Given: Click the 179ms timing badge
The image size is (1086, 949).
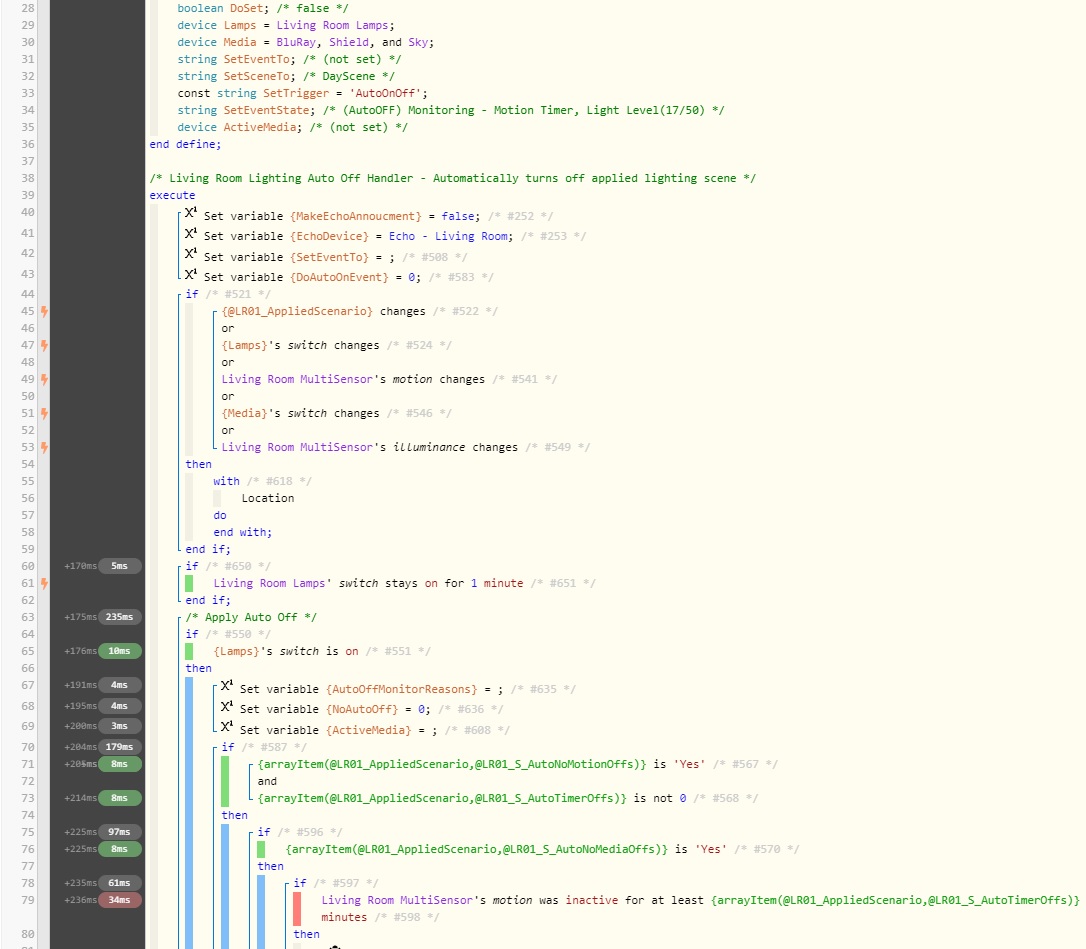Looking at the screenshot, I should click(120, 747).
